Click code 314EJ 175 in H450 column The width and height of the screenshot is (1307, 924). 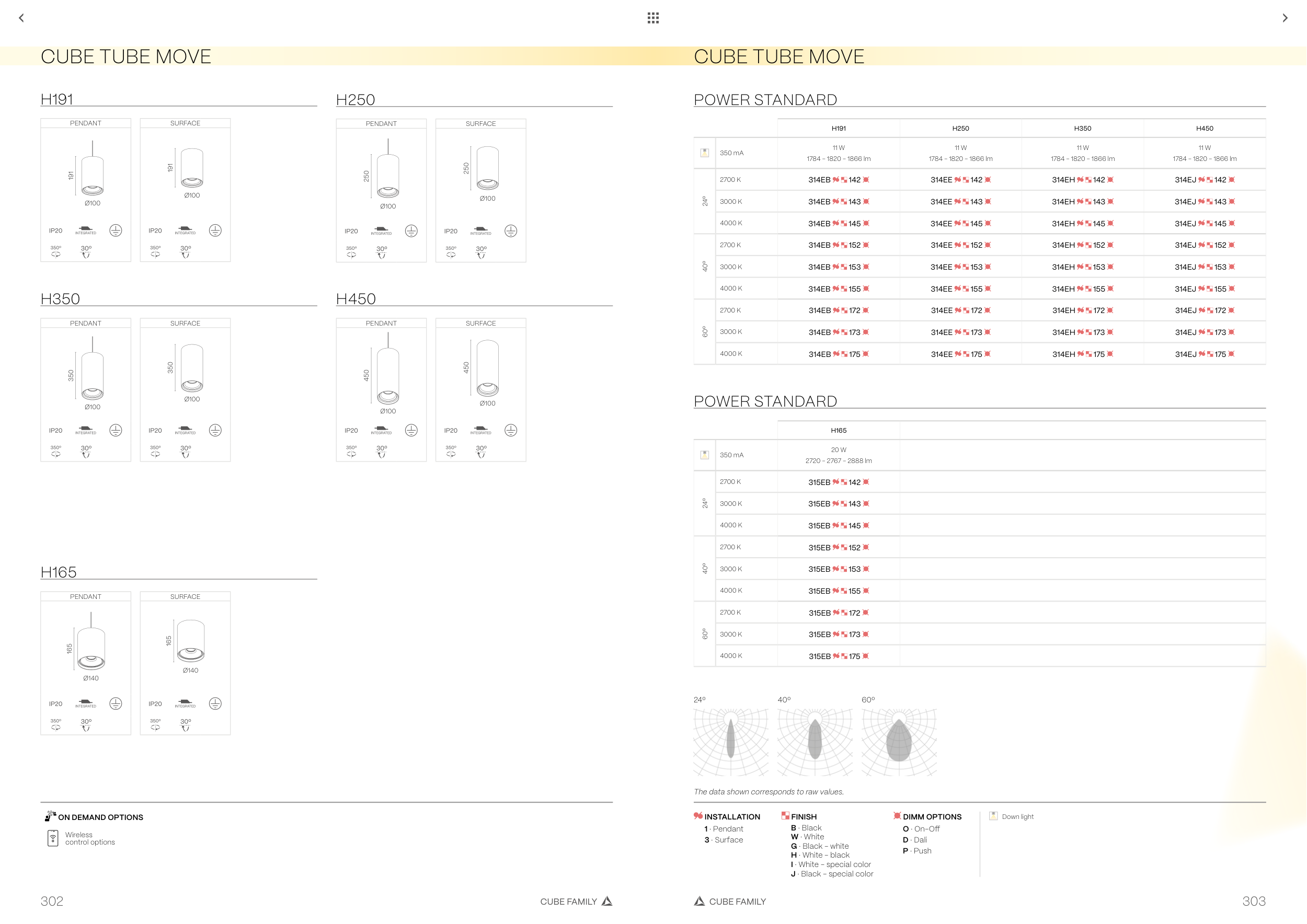tap(1205, 354)
